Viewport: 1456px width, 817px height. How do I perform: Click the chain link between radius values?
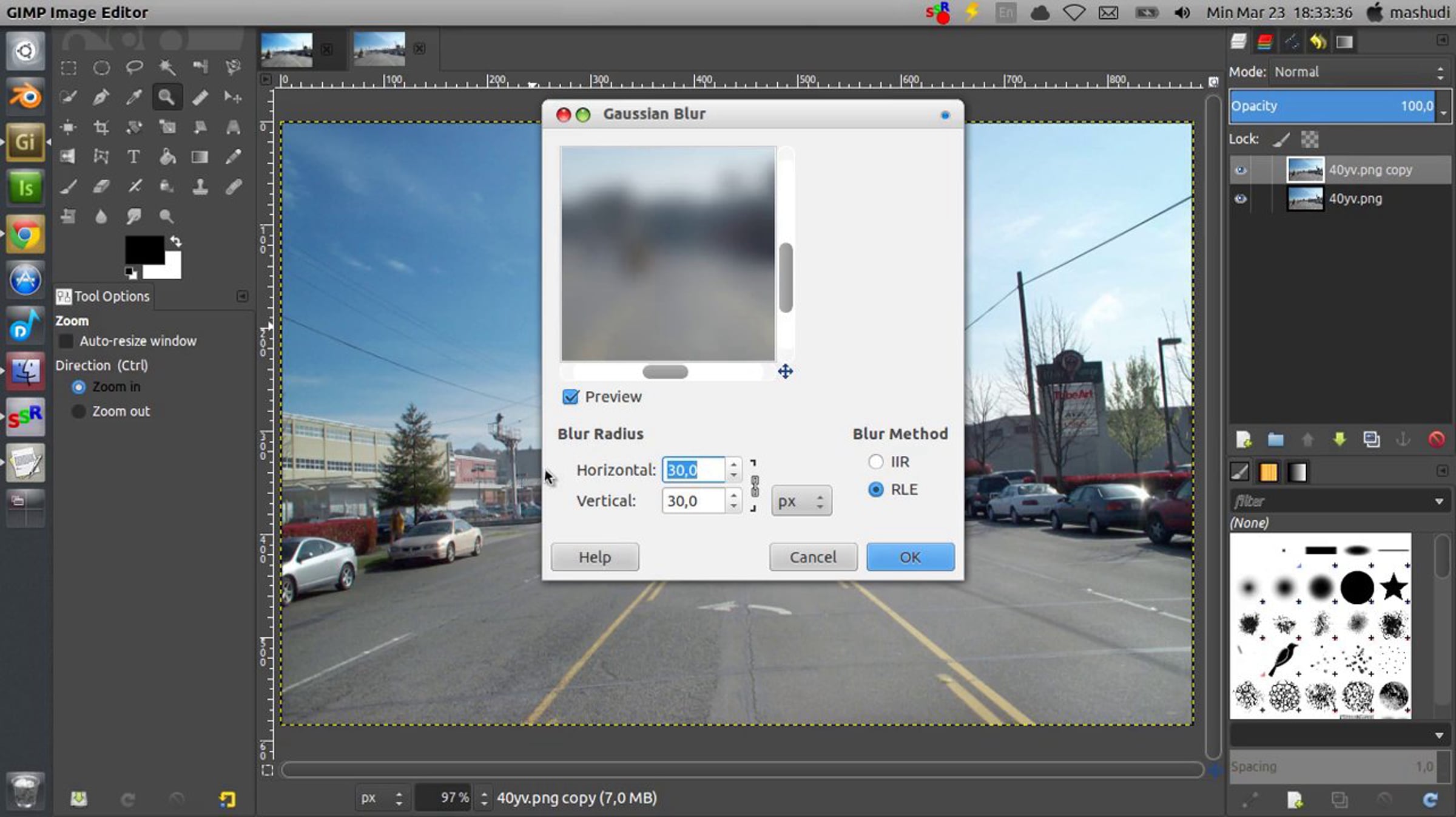[755, 486]
